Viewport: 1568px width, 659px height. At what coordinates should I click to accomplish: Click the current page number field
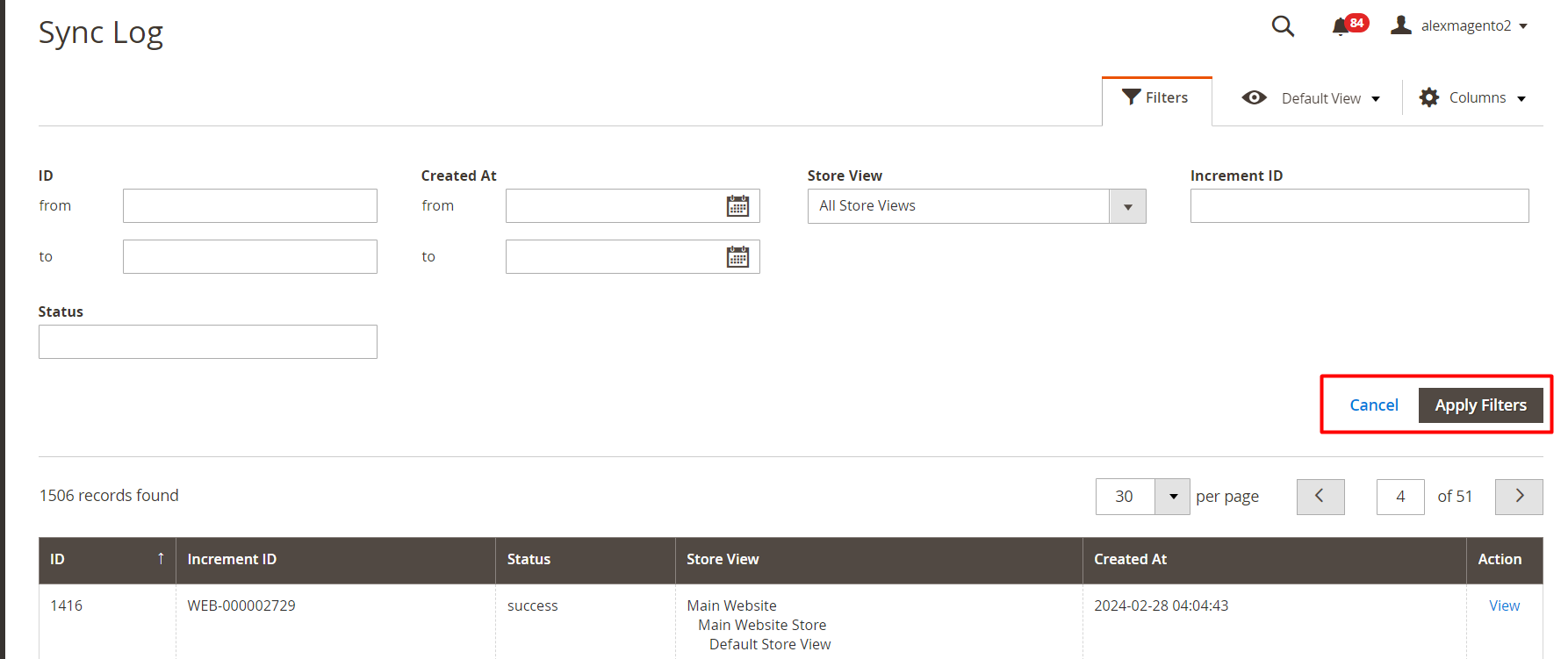pyautogui.click(x=1400, y=498)
